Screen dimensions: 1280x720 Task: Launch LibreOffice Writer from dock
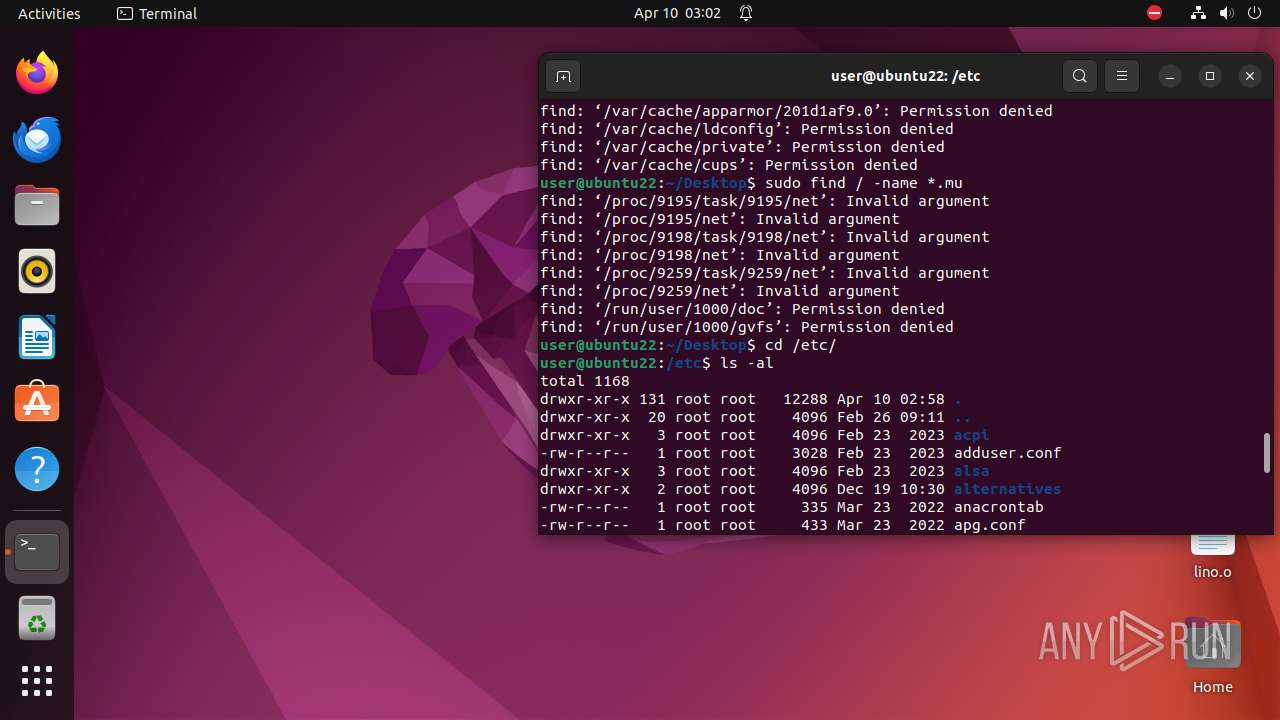click(x=37, y=337)
